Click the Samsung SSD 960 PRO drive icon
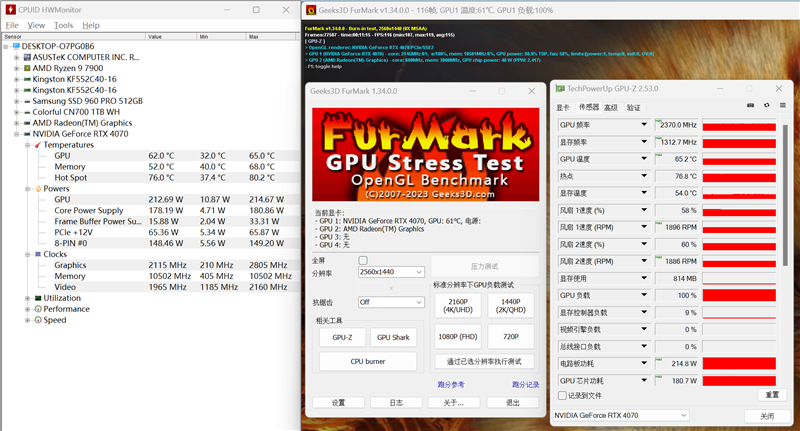Screen dimensions: 800x431 pos(25,101)
